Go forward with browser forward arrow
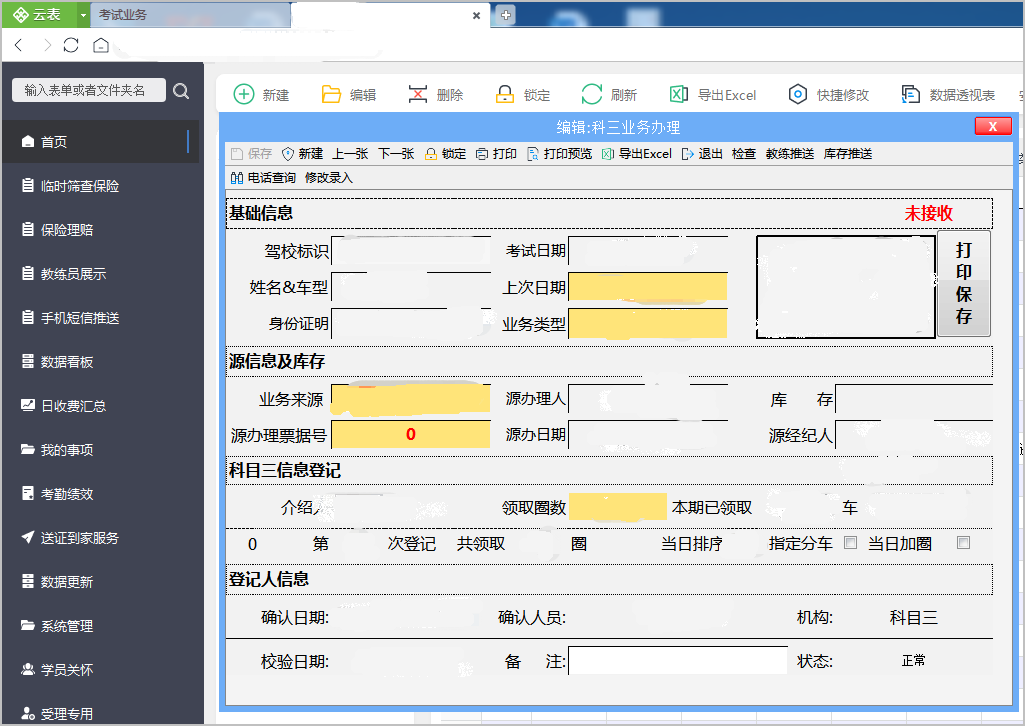1025x726 pixels. 46,45
